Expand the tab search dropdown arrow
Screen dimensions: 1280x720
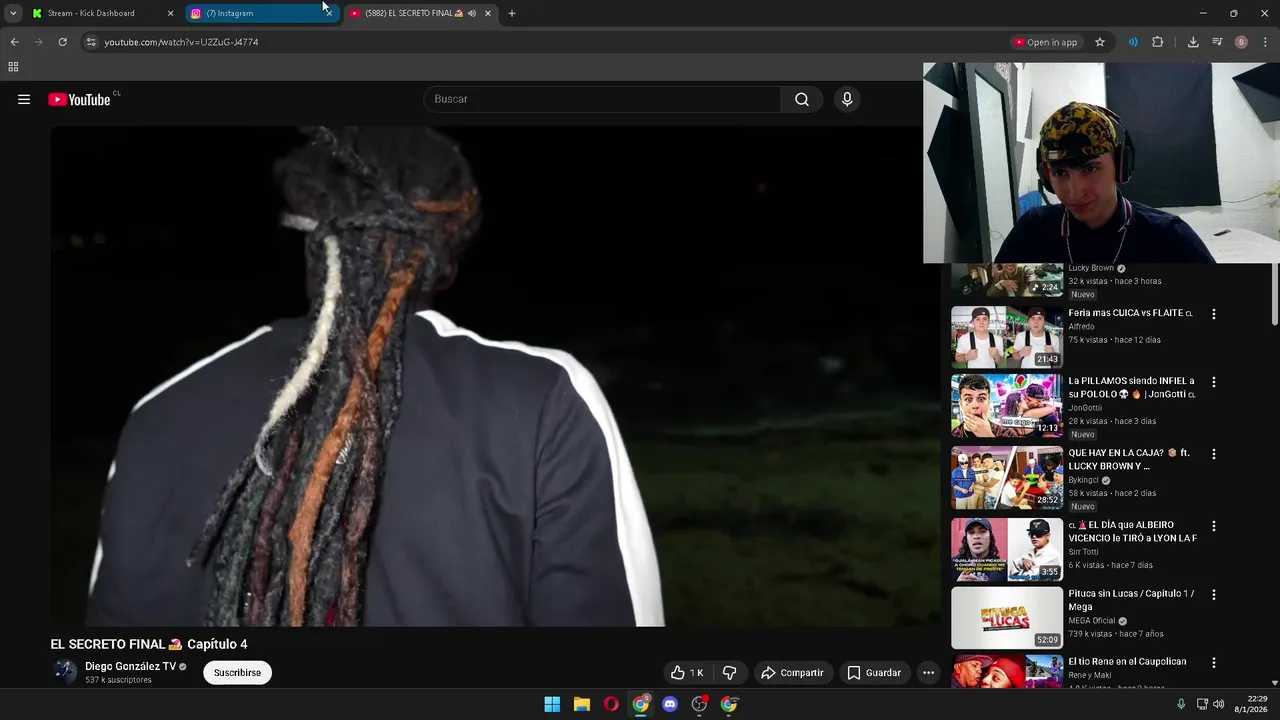(x=13, y=13)
